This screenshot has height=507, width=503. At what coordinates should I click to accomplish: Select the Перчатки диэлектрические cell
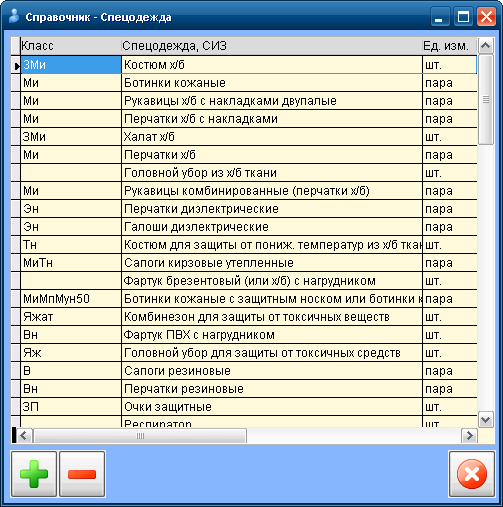click(x=272, y=209)
